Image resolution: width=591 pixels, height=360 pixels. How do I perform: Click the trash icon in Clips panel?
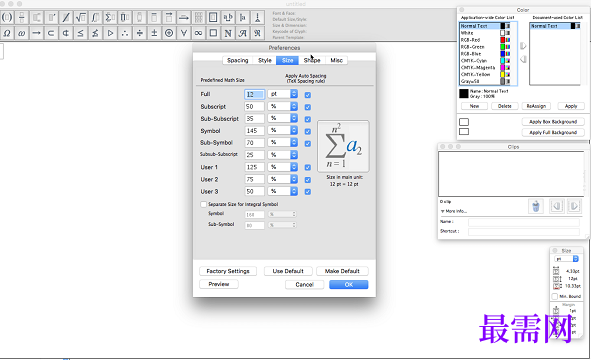(536, 207)
